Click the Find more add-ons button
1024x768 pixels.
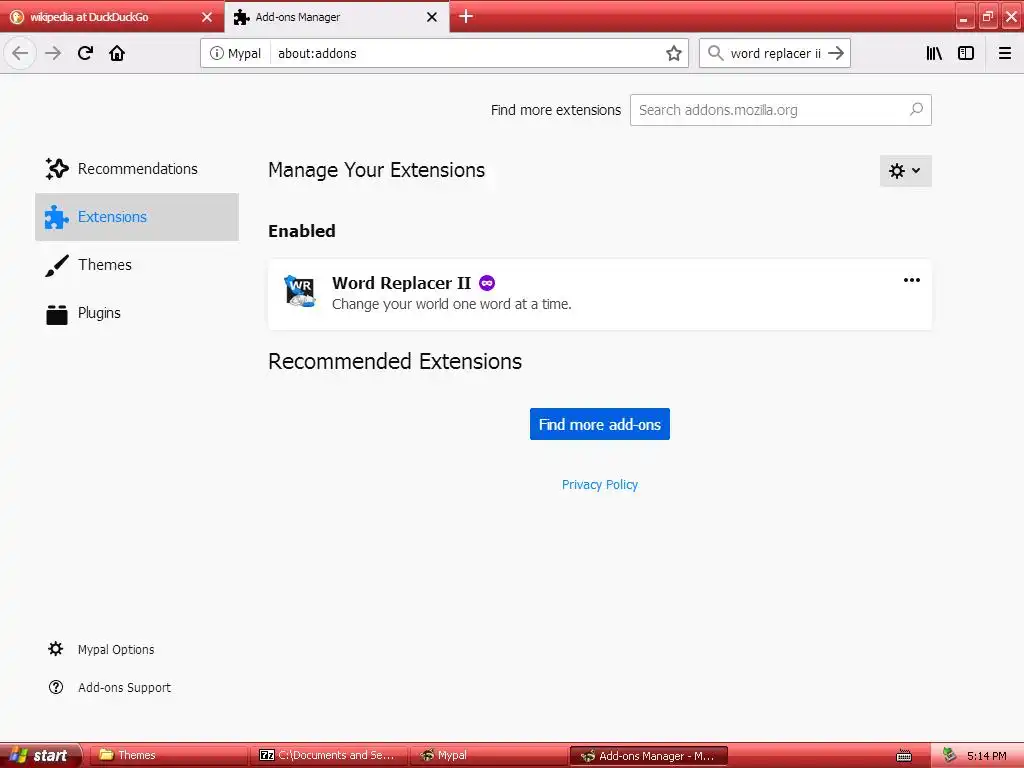[x=600, y=424]
